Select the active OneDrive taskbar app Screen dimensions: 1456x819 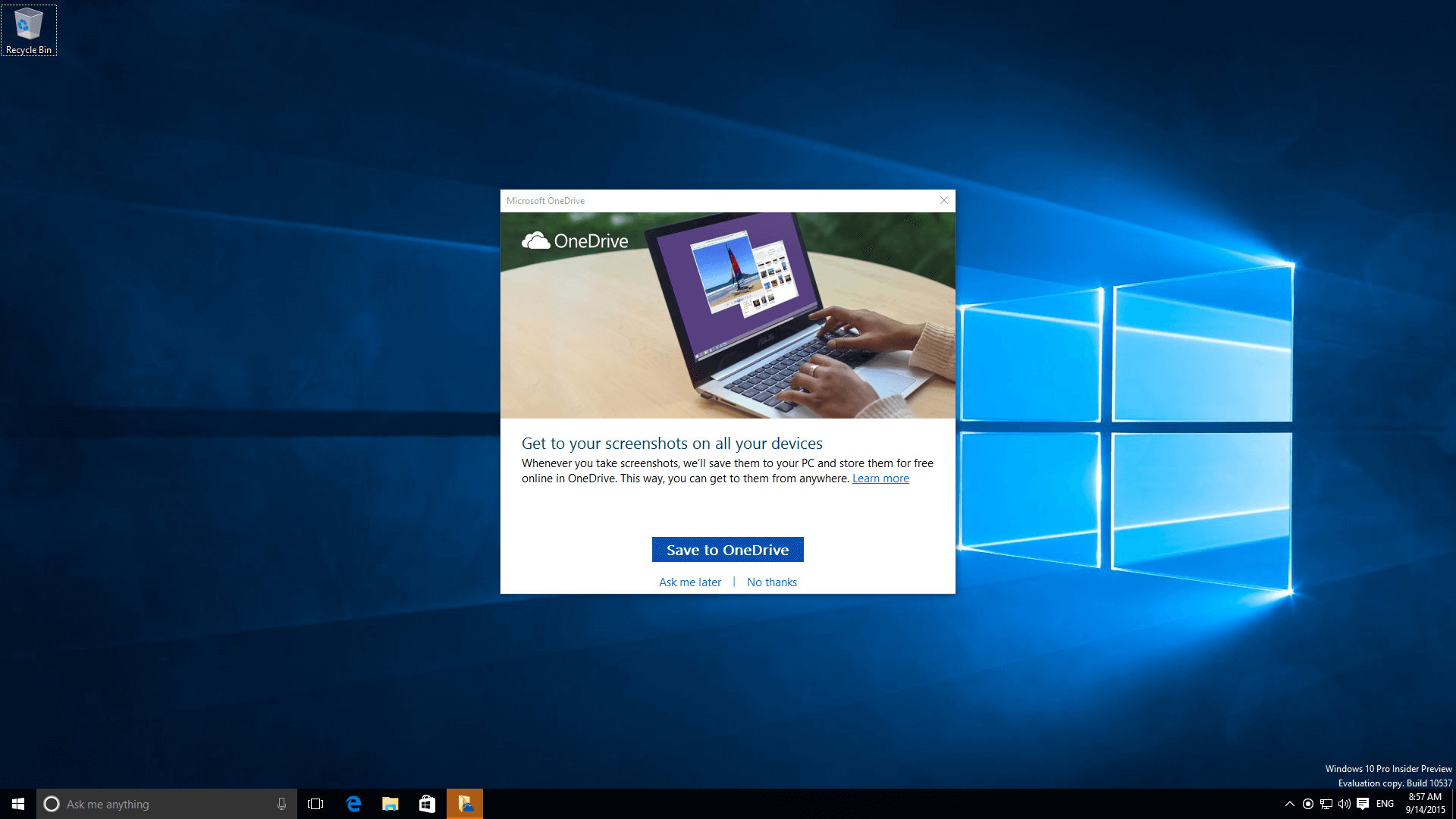point(465,804)
